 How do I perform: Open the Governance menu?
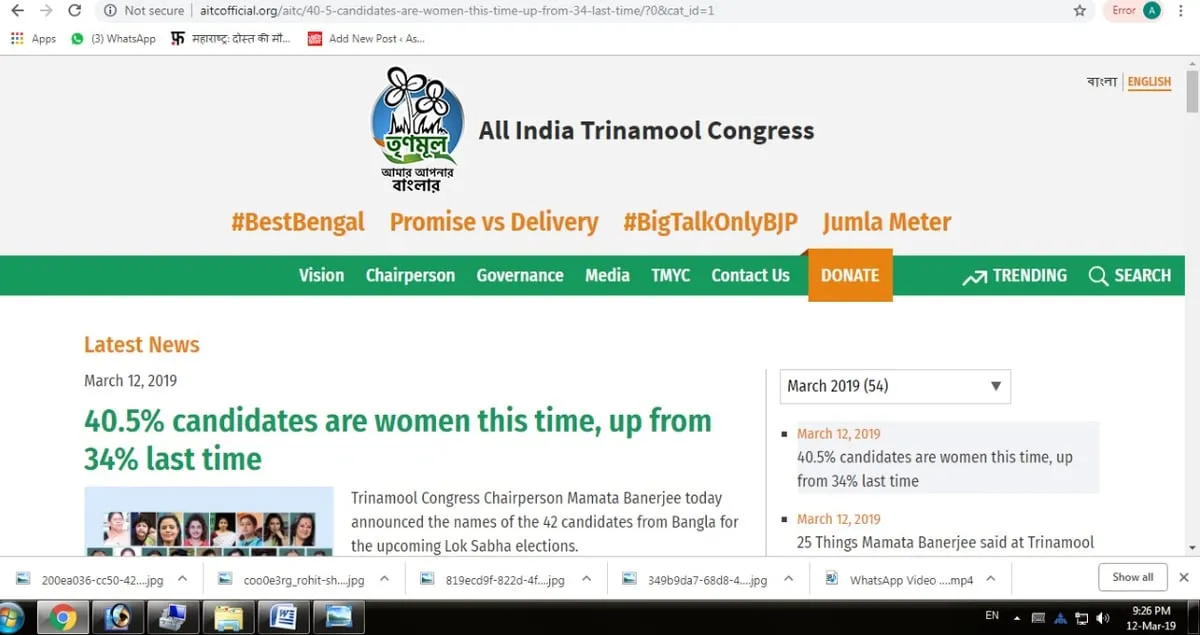[520, 275]
